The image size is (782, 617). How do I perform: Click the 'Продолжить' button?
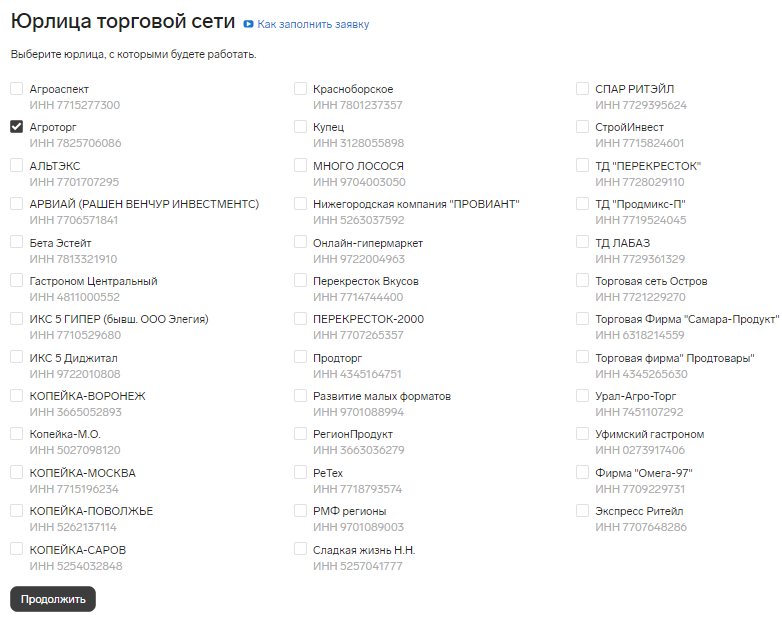click(53, 599)
